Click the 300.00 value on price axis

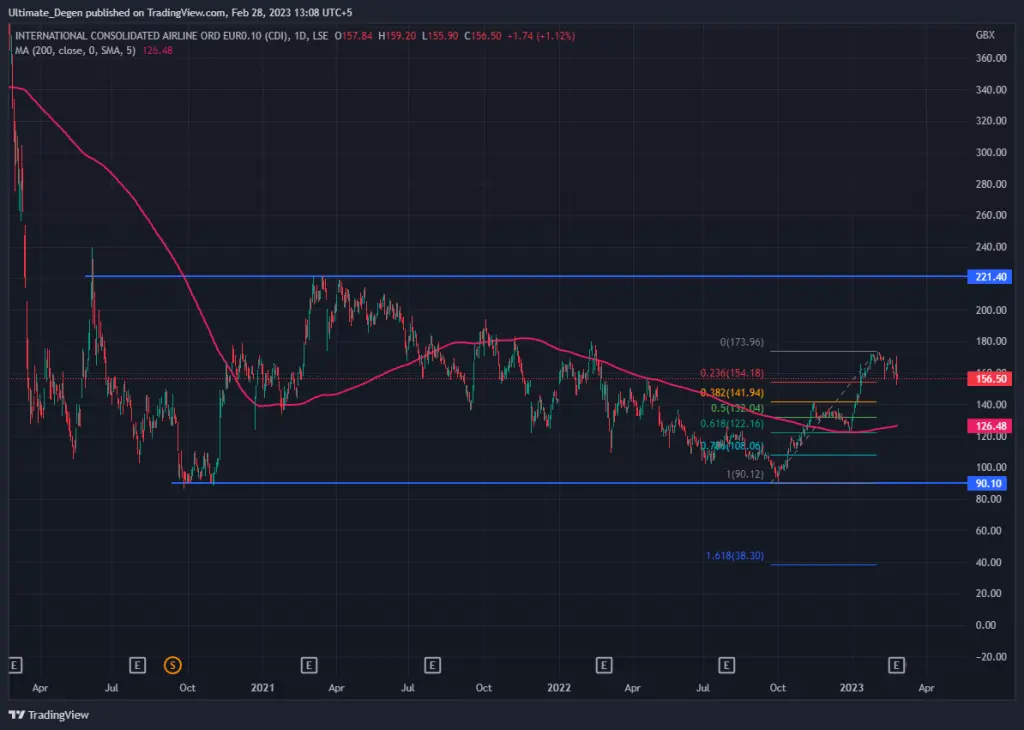point(991,152)
